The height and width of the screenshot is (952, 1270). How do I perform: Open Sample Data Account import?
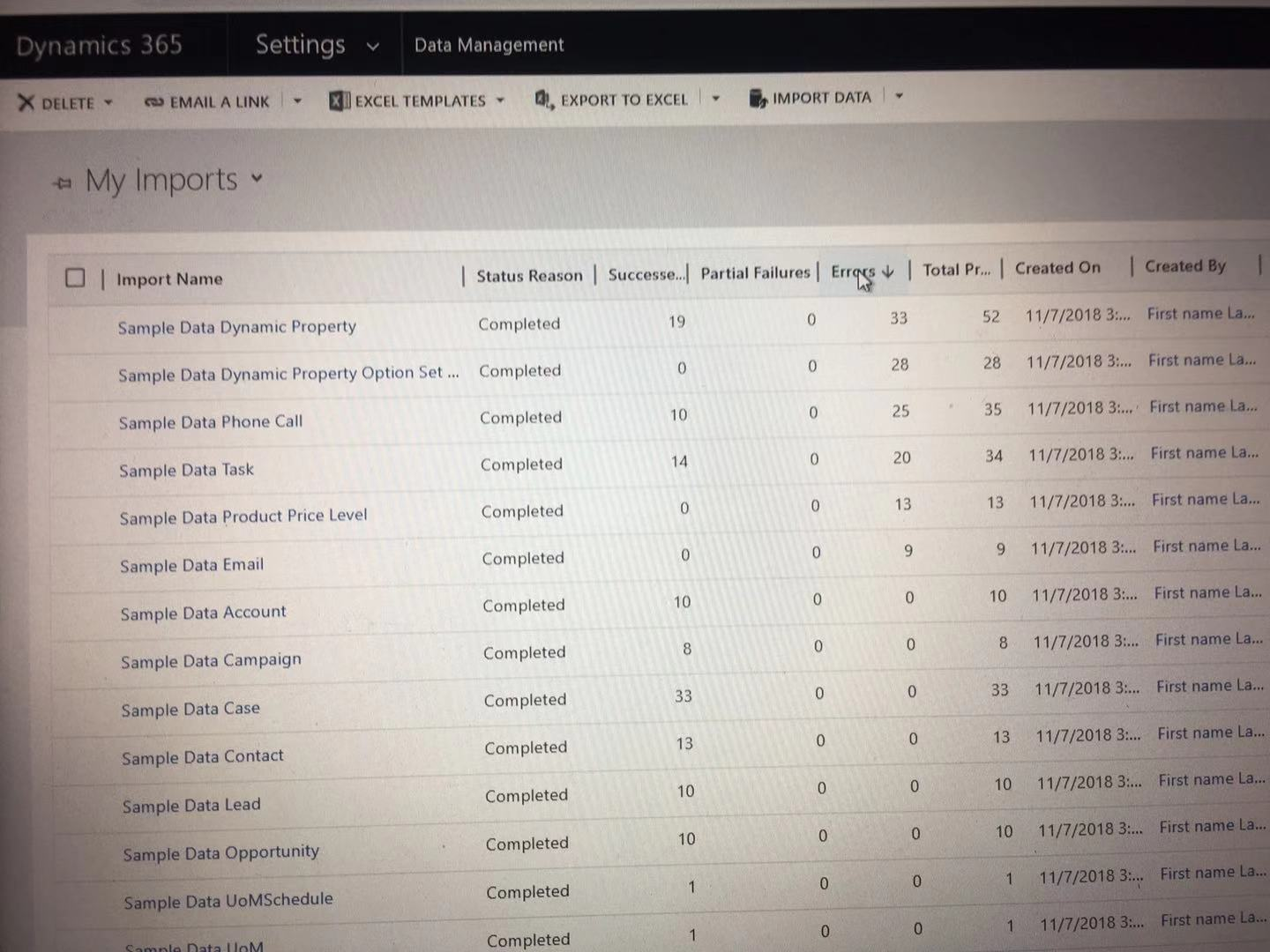[x=204, y=613]
